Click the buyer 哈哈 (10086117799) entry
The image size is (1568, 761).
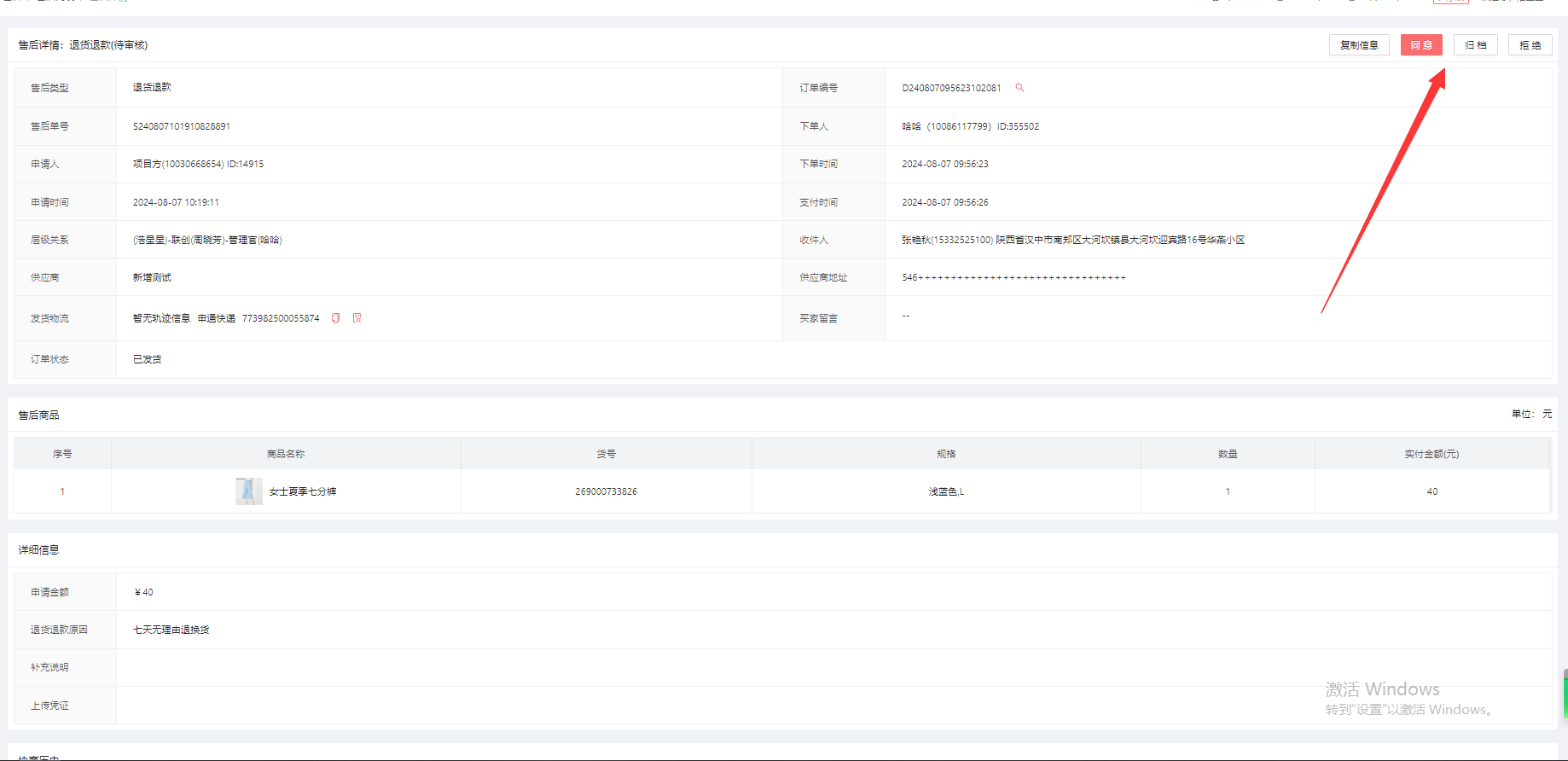tap(946, 126)
